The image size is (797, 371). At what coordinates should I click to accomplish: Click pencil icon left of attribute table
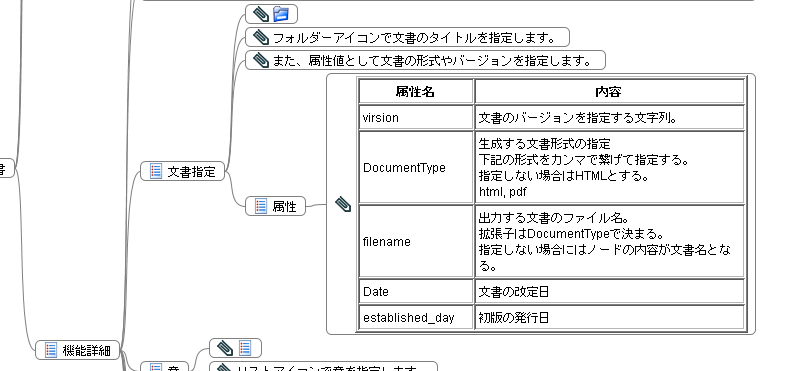click(343, 204)
